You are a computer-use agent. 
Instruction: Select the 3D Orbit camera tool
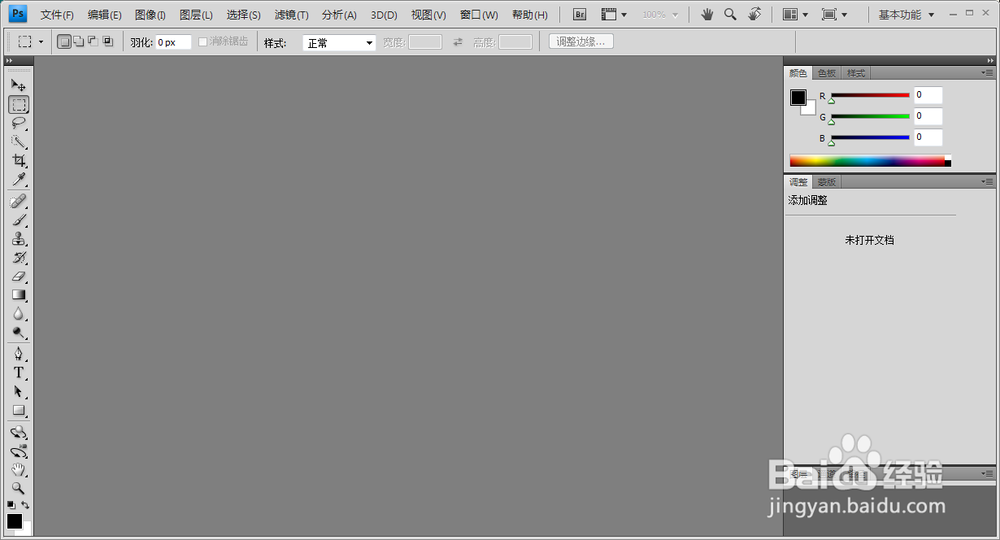click(18, 451)
